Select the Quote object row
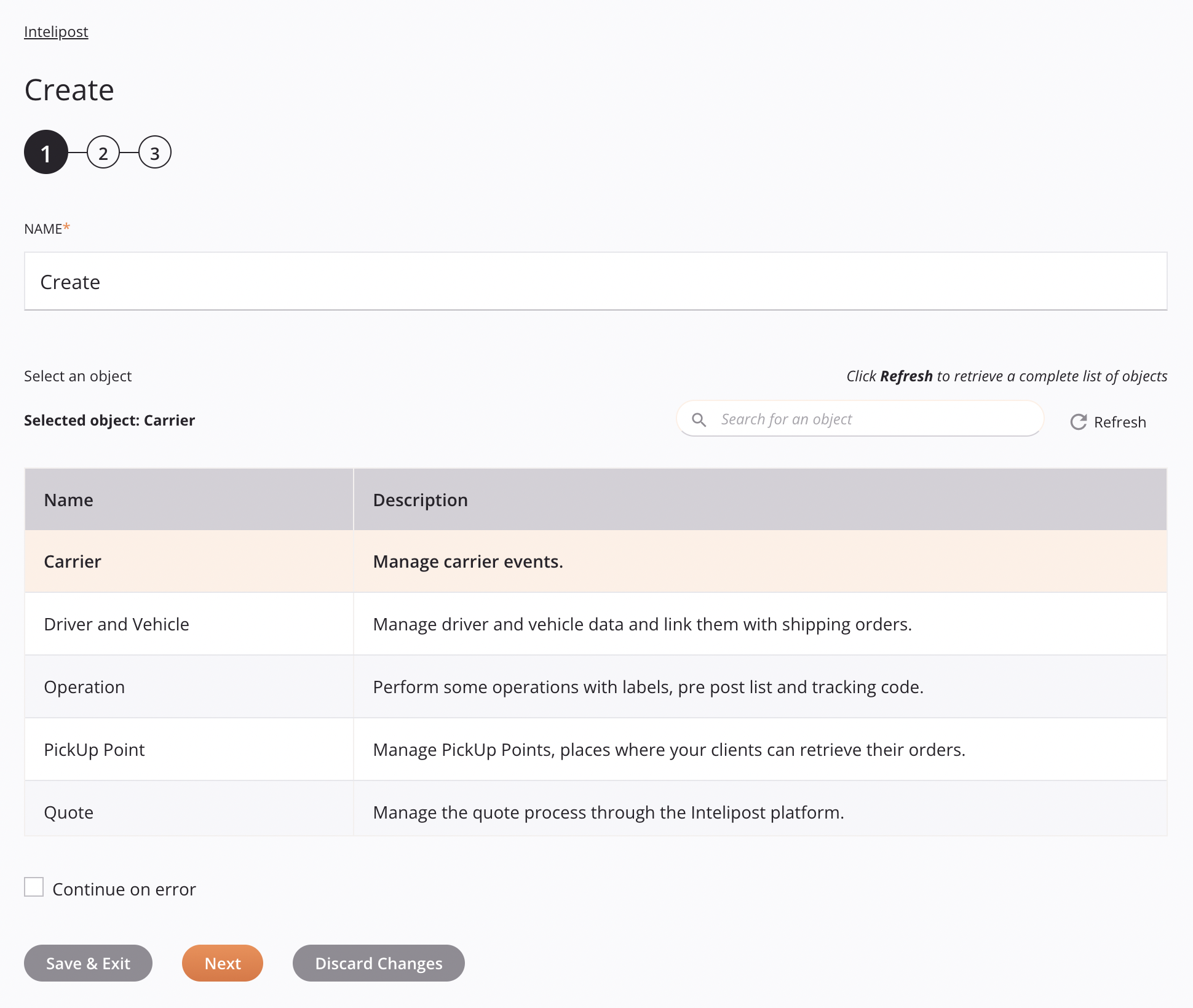The height and width of the screenshot is (1008, 1193). 596,812
